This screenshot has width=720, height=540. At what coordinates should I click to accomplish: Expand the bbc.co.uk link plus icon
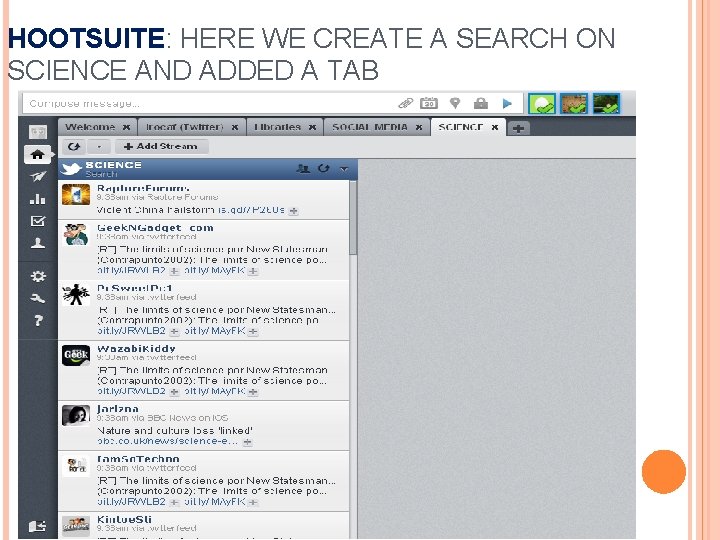coord(248,442)
